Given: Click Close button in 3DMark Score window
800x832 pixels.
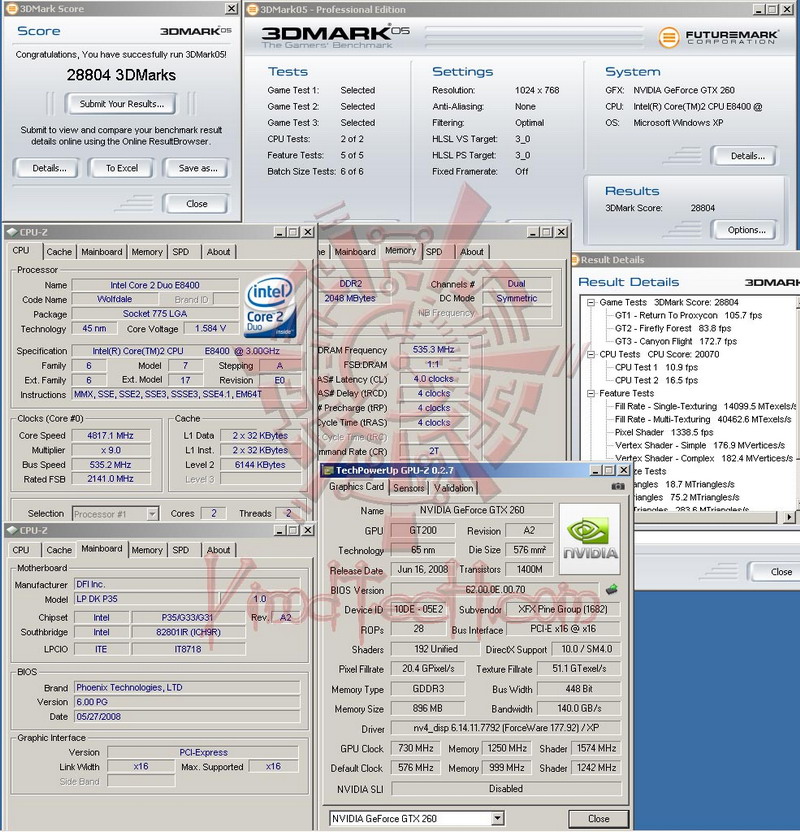Looking at the screenshot, I should [196, 204].
